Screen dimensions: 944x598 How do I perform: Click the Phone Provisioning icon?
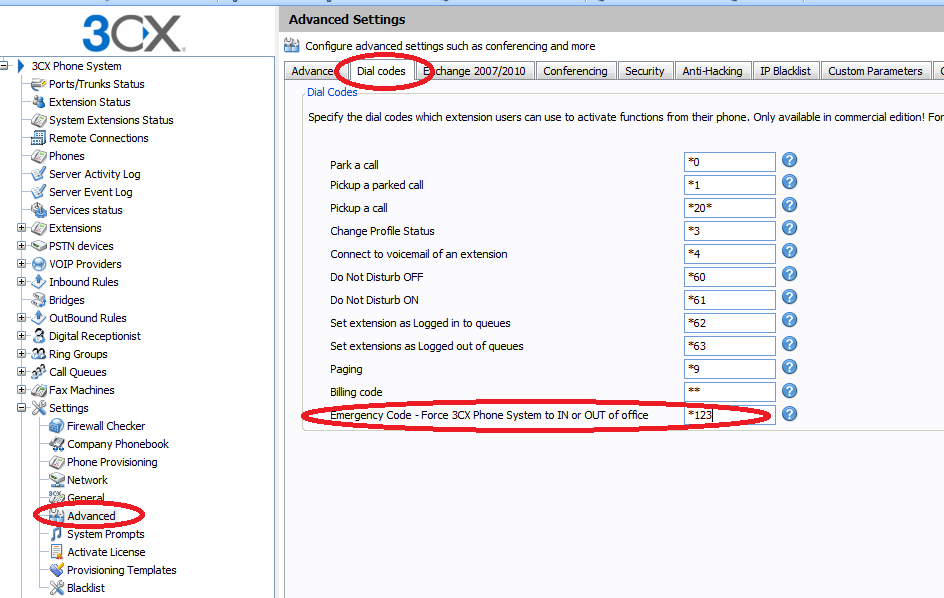click(x=57, y=462)
